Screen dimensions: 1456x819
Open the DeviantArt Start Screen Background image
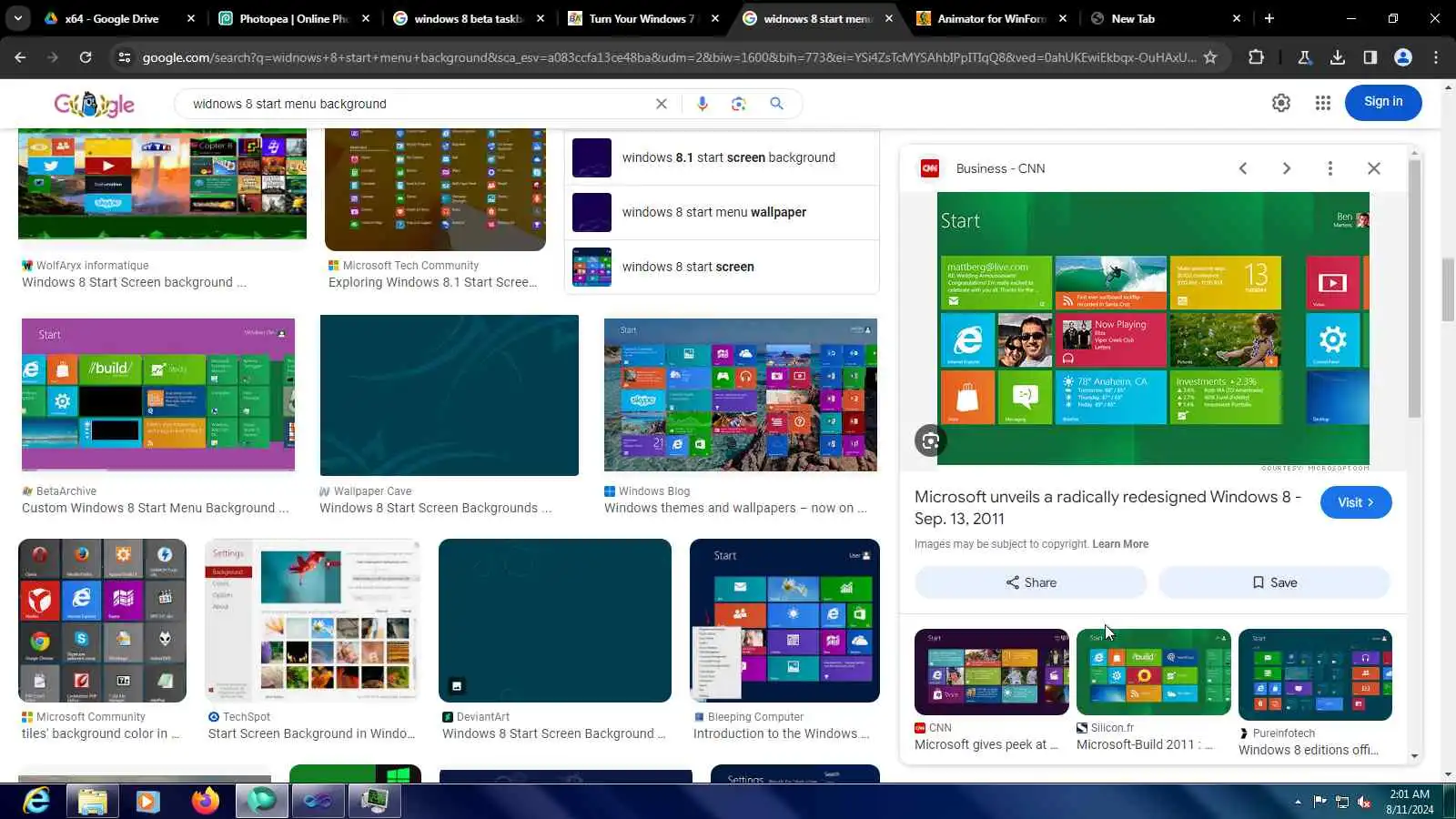pyautogui.click(x=555, y=621)
